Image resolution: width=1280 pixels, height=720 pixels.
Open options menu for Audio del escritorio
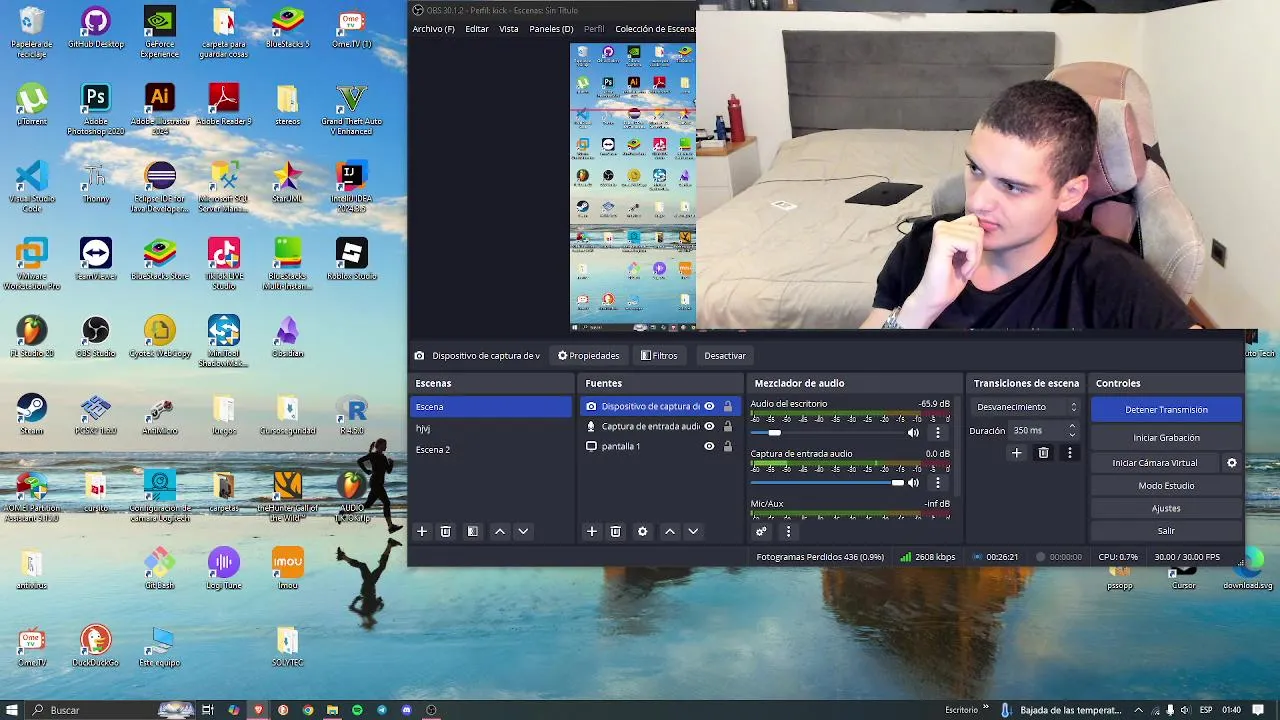click(938, 433)
